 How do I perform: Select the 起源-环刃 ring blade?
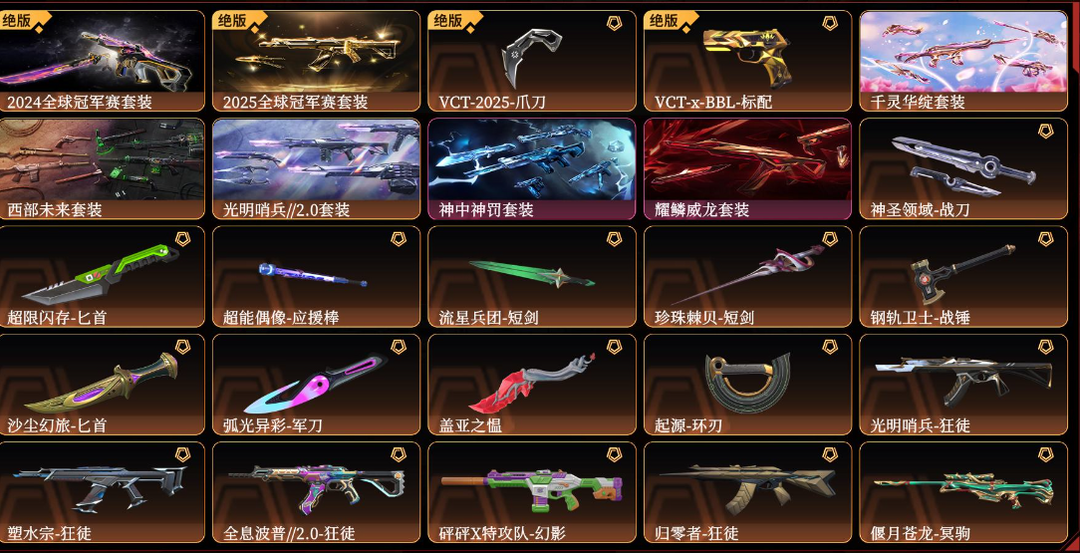(x=747, y=384)
